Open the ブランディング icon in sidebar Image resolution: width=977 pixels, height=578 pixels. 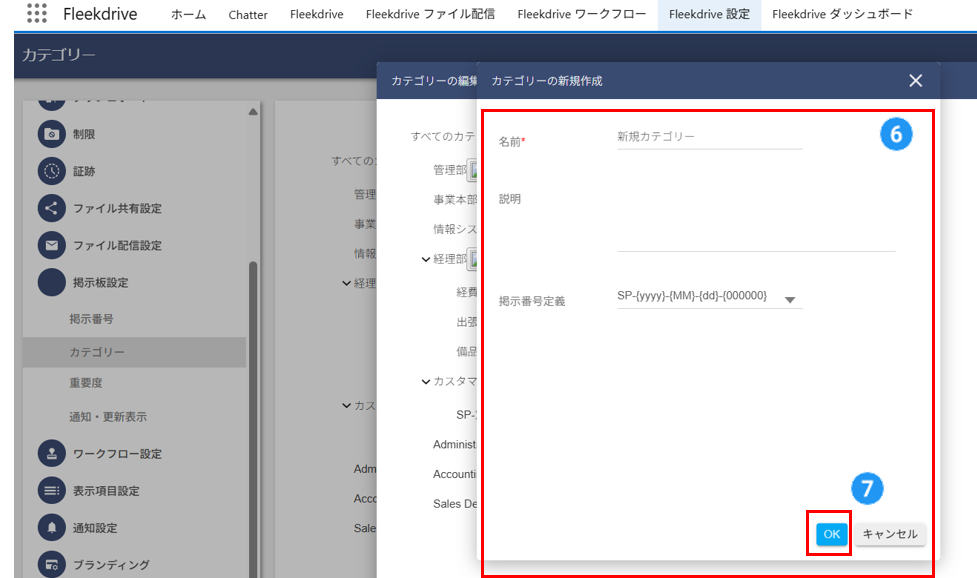52,564
